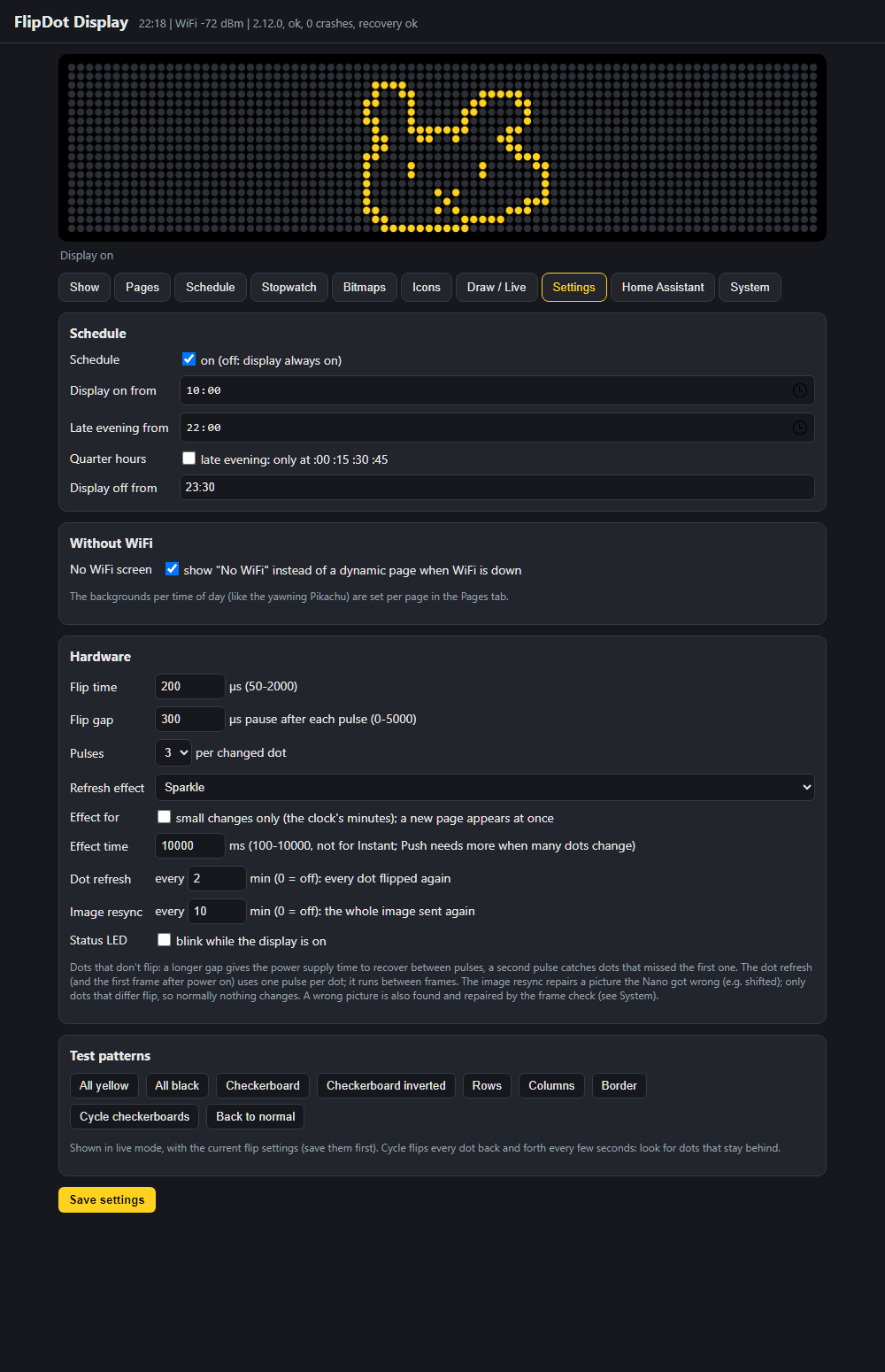Focus the Late evening from time field
Screen dimensions: 885x1372
(497, 428)
